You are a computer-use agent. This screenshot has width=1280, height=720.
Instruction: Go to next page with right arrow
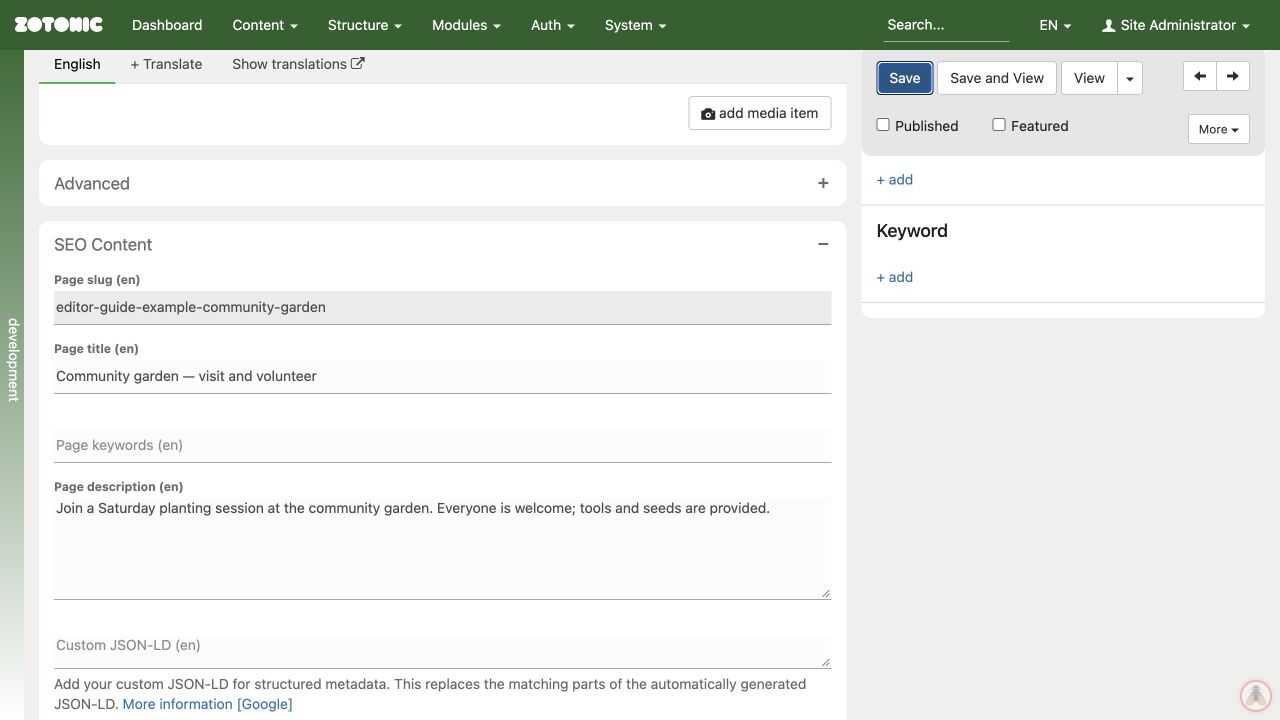click(1233, 76)
